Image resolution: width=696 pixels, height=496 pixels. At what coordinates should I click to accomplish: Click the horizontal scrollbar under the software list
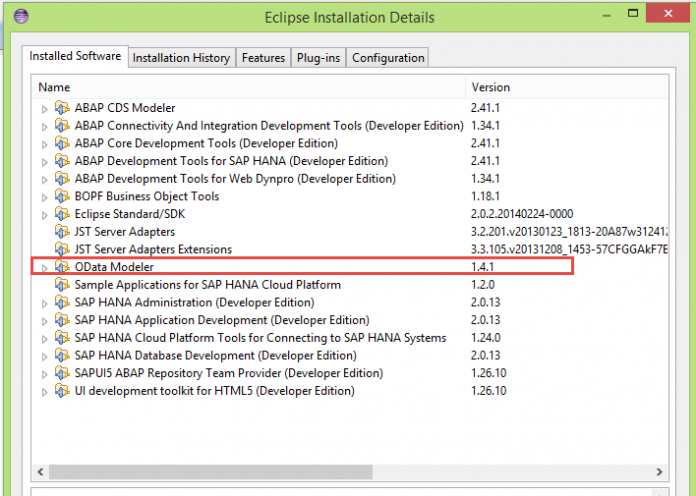coord(350,470)
